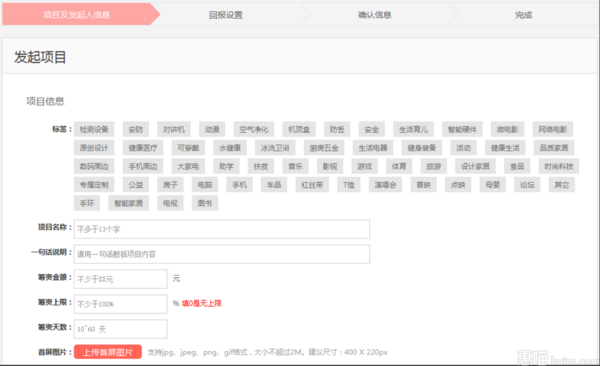Choose the 活动 tag
This screenshot has width=600, height=366.
tap(463, 148)
